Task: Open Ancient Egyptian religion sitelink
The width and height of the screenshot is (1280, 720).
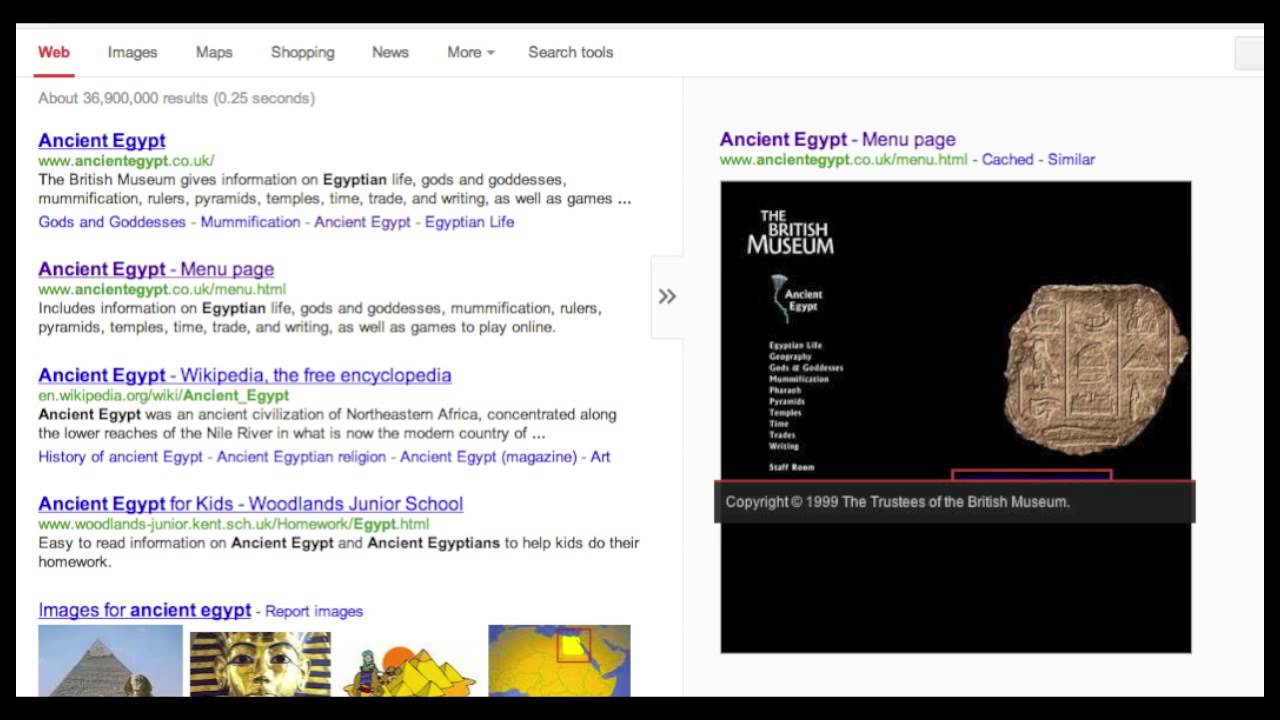Action: point(301,457)
